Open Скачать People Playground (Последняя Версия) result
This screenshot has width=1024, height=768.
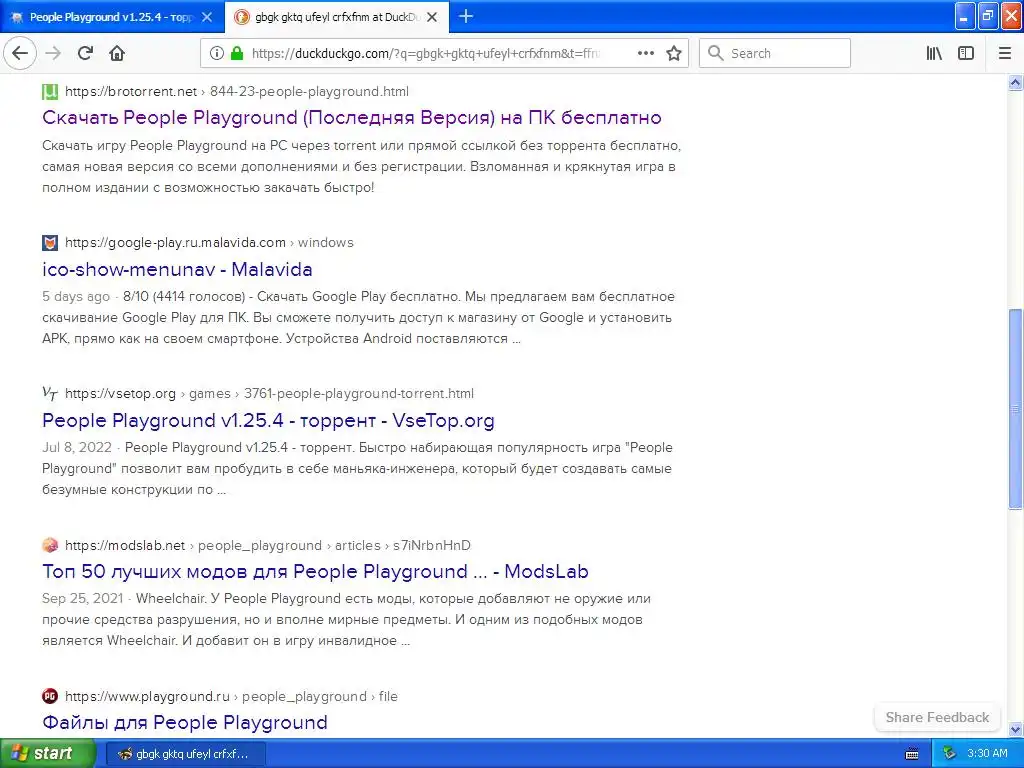pyautogui.click(x=351, y=118)
